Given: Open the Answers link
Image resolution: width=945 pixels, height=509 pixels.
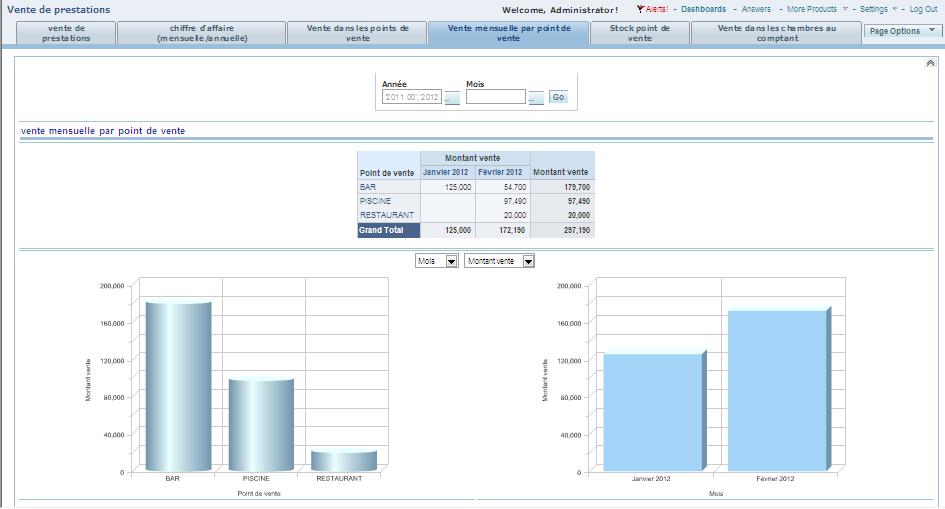Looking at the screenshot, I should click(756, 9).
